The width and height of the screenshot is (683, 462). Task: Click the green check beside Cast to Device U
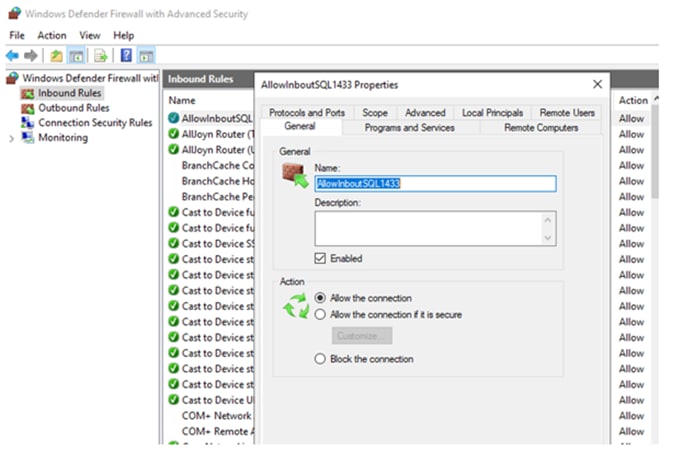coord(174,400)
